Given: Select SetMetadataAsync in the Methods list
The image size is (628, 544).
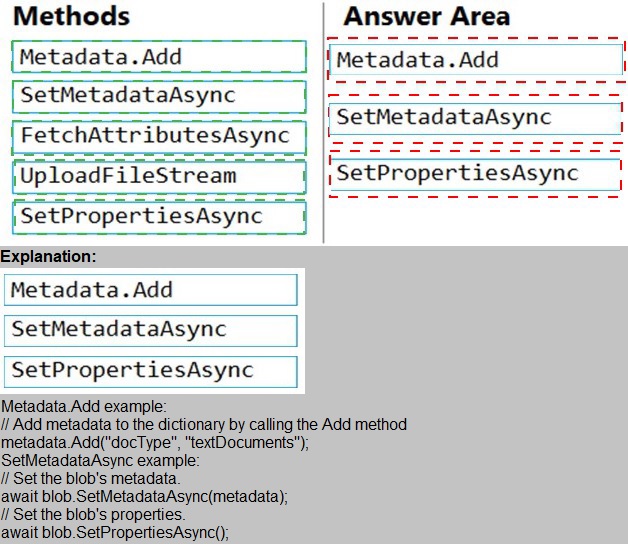Looking at the screenshot, I should (159, 96).
